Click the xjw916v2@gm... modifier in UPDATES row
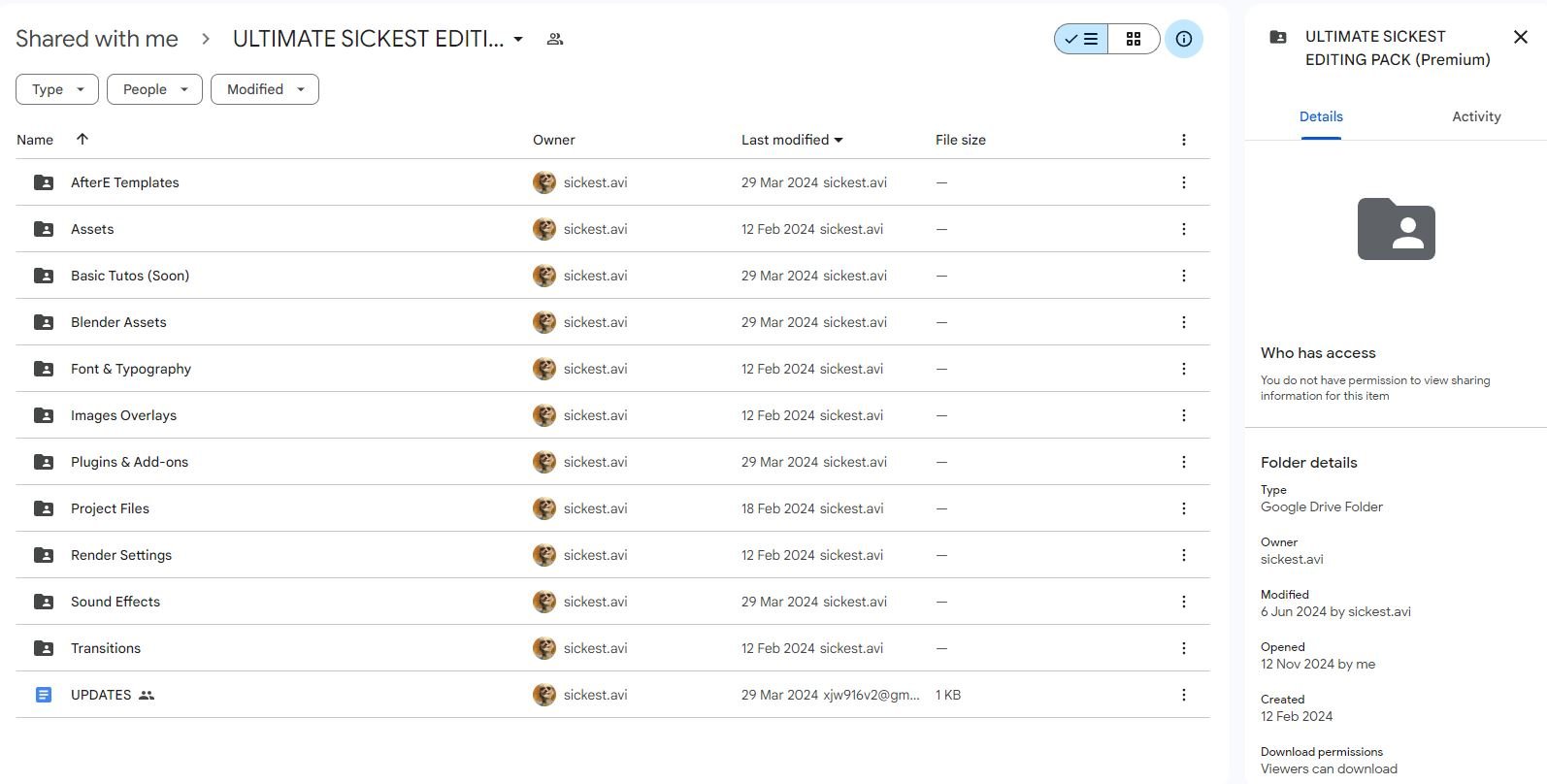The height and width of the screenshot is (784, 1547). click(872, 695)
